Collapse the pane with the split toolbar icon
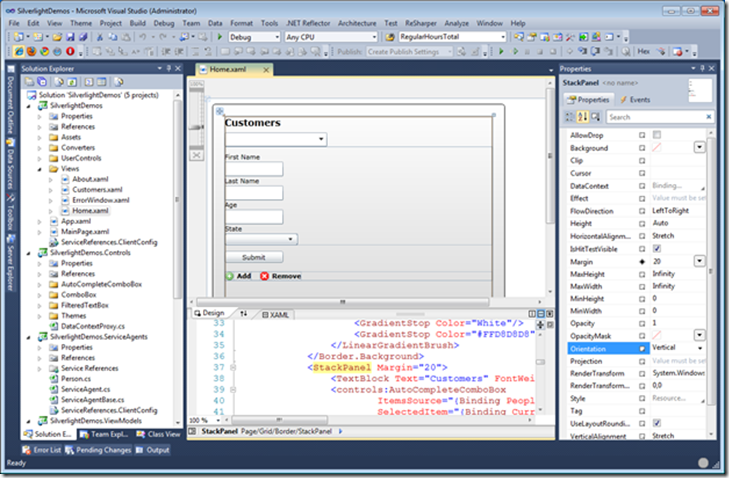 click(x=550, y=314)
